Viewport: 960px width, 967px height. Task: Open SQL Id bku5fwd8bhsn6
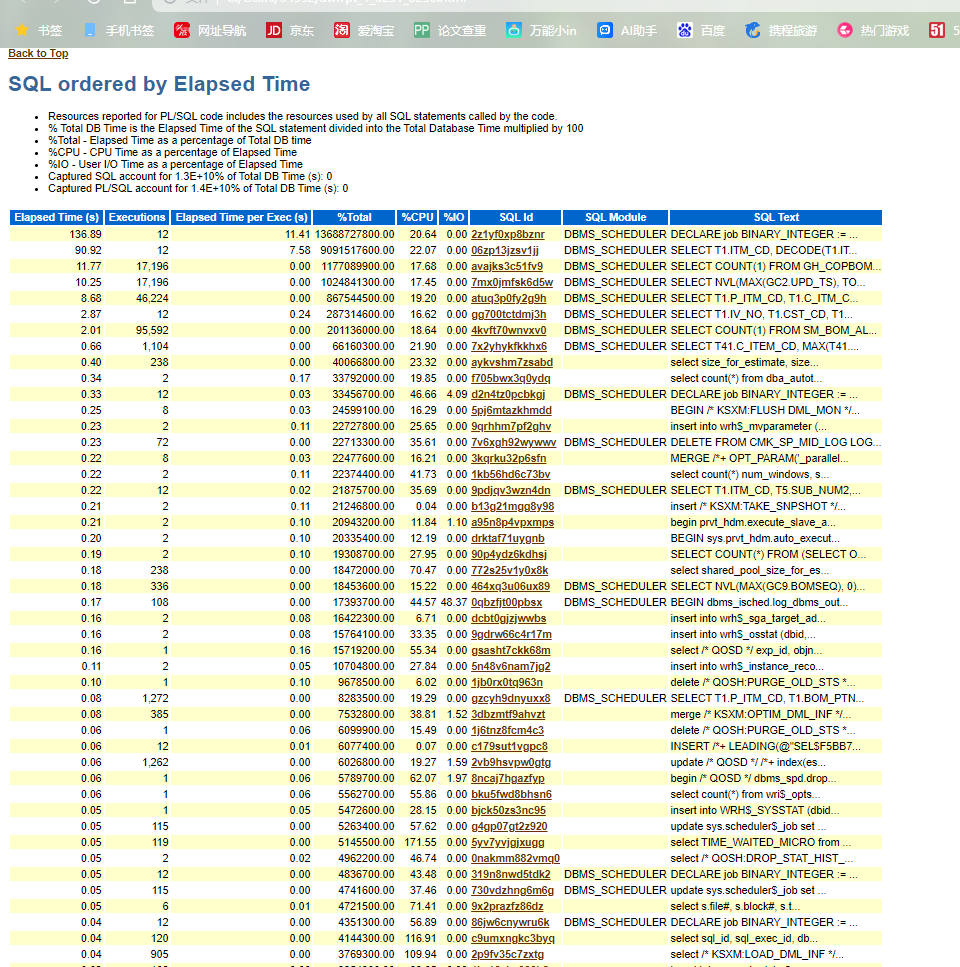click(x=511, y=796)
